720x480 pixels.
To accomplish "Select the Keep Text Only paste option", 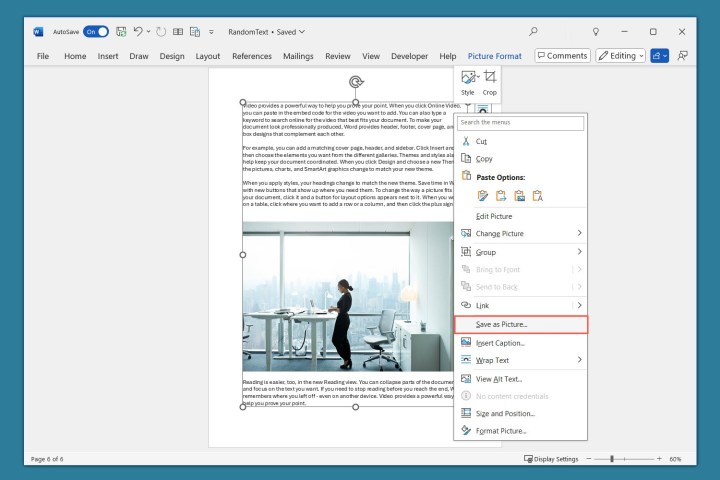I will (x=538, y=196).
